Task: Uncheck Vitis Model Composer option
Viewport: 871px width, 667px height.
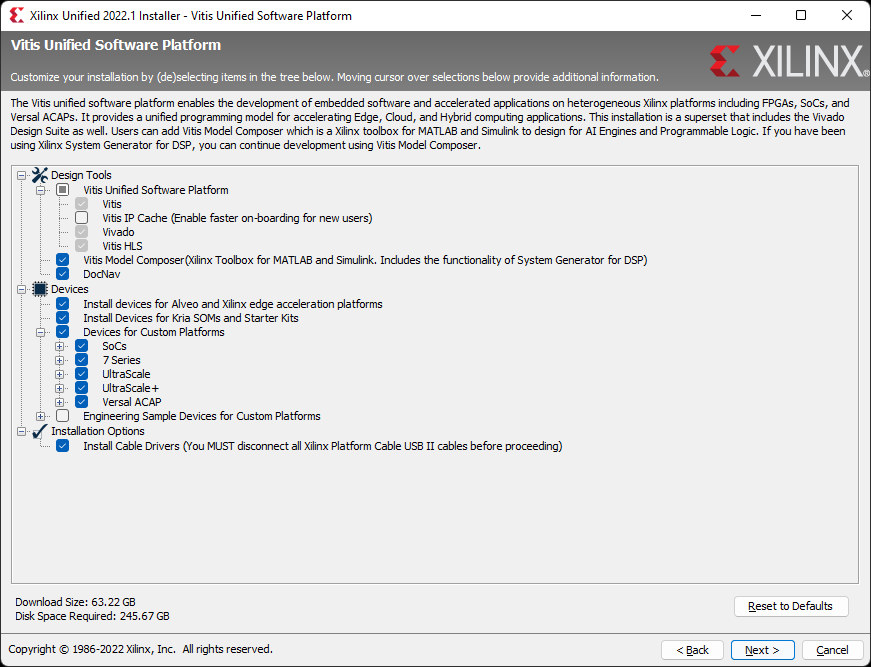Action: (x=63, y=260)
